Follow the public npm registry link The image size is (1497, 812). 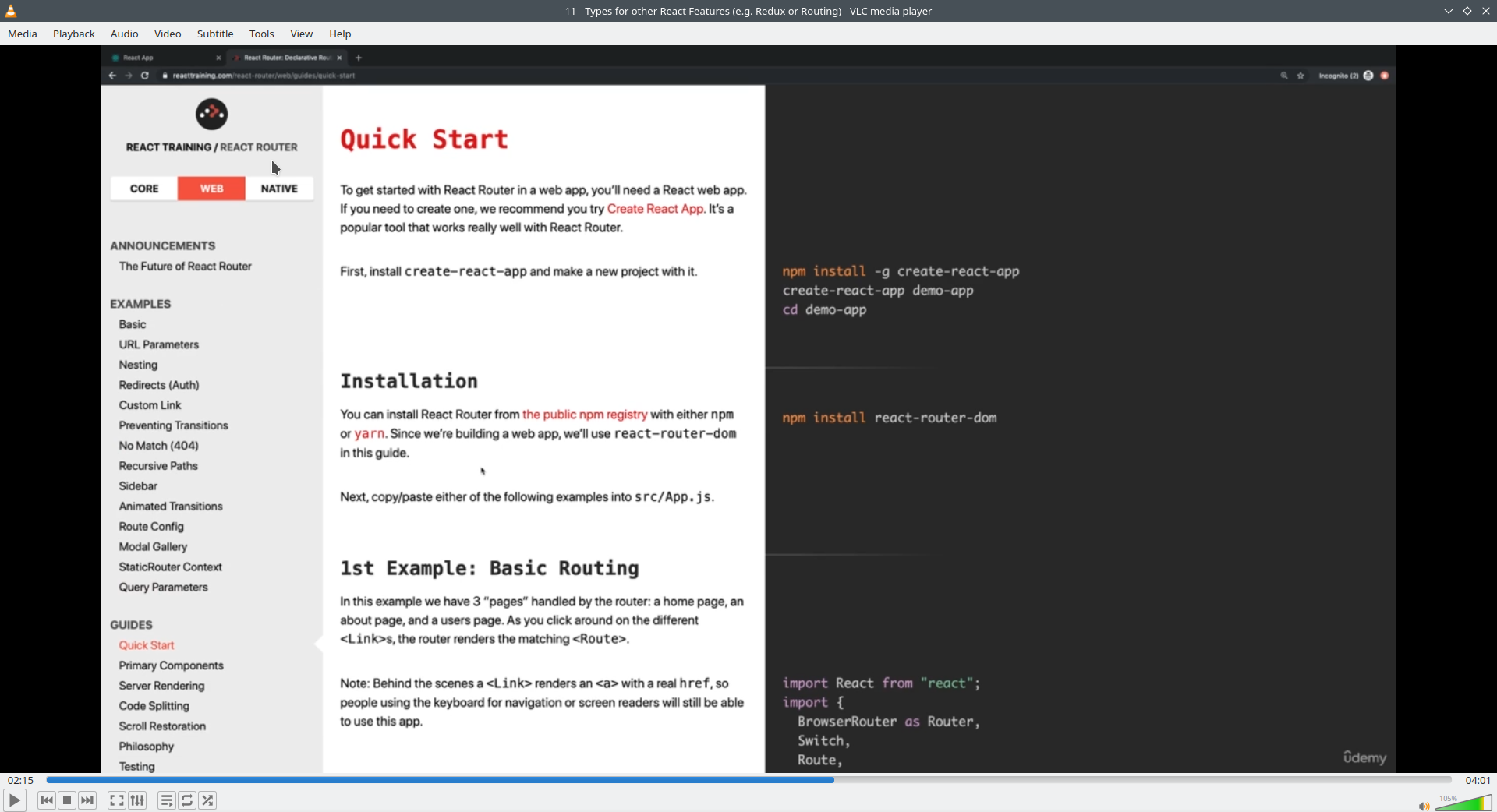click(585, 415)
